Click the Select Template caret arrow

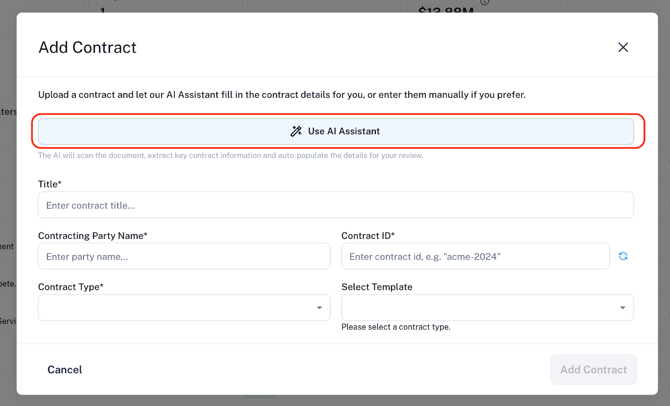(x=623, y=308)
